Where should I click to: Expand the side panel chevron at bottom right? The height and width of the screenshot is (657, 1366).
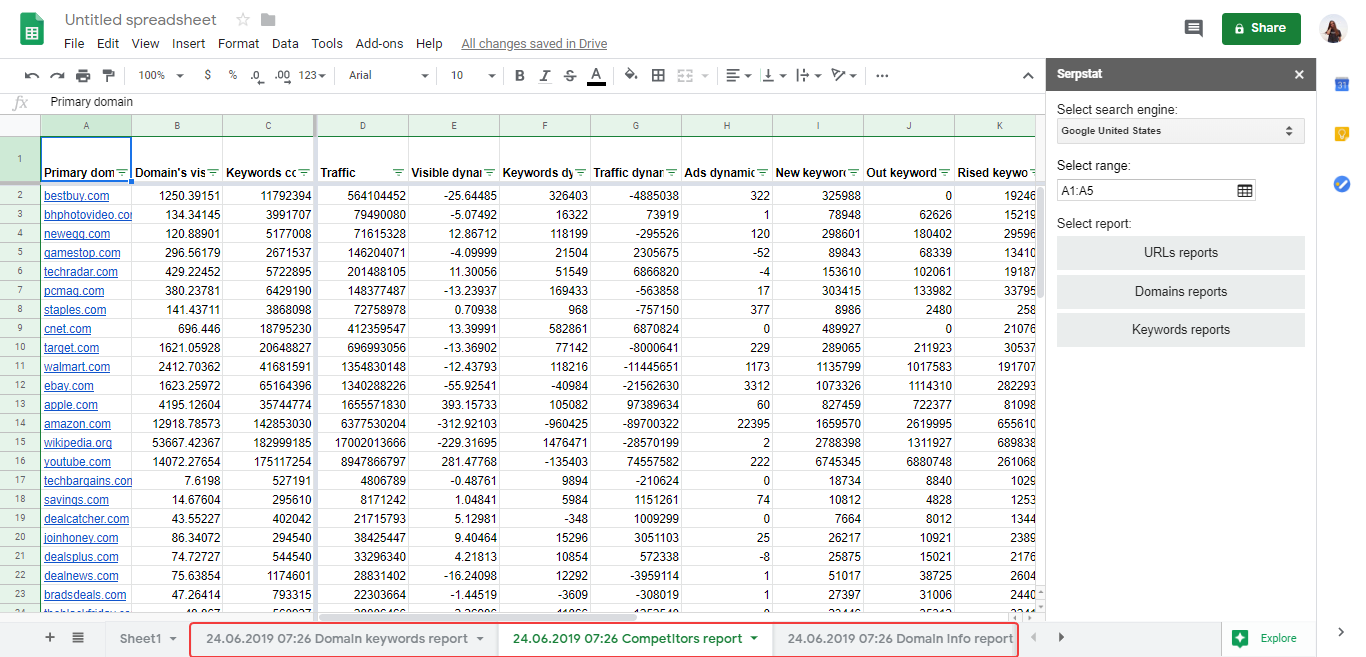(x=1342, y=632)
